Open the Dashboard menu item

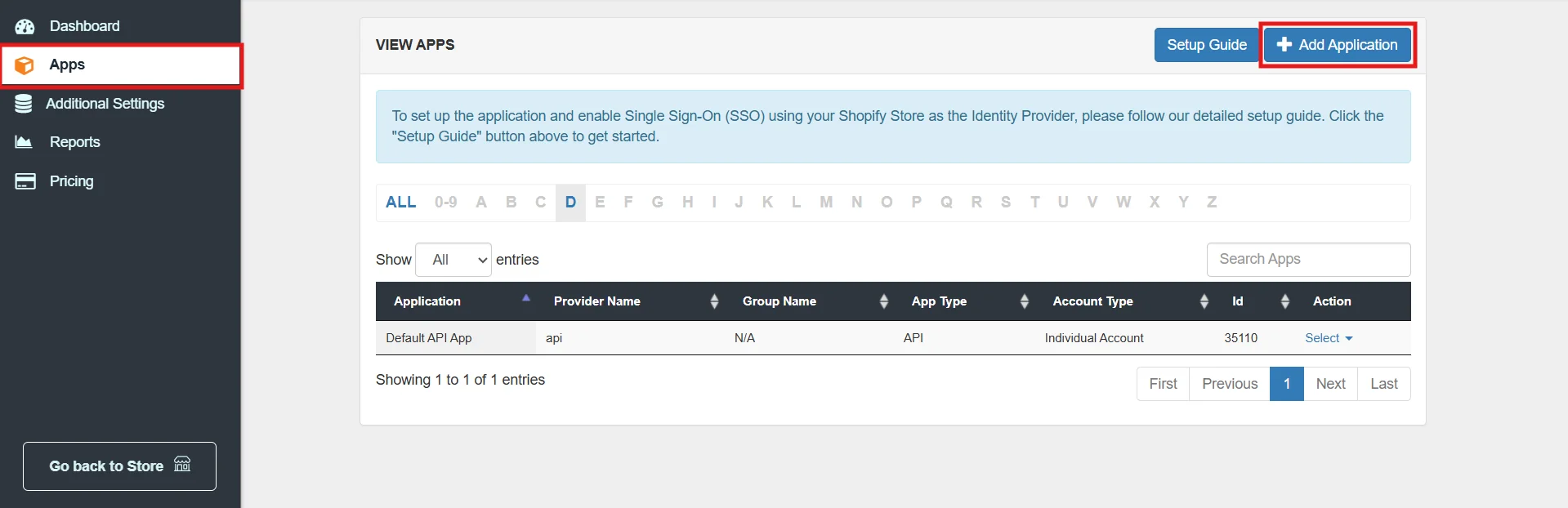coord(120,26)
